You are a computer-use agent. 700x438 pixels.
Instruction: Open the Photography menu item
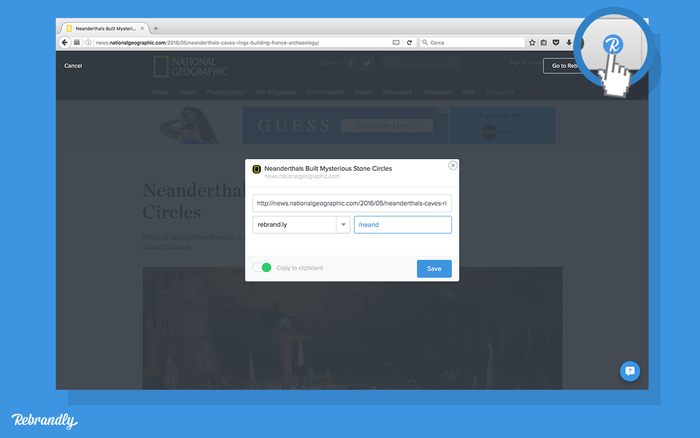pyautogui.click(x=225, y=92)
